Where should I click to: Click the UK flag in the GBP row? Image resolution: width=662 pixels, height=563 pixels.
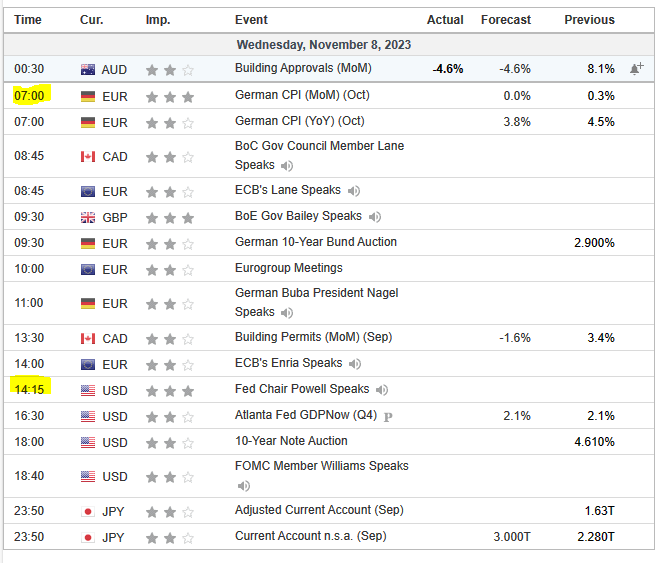[x=87, y=217]
